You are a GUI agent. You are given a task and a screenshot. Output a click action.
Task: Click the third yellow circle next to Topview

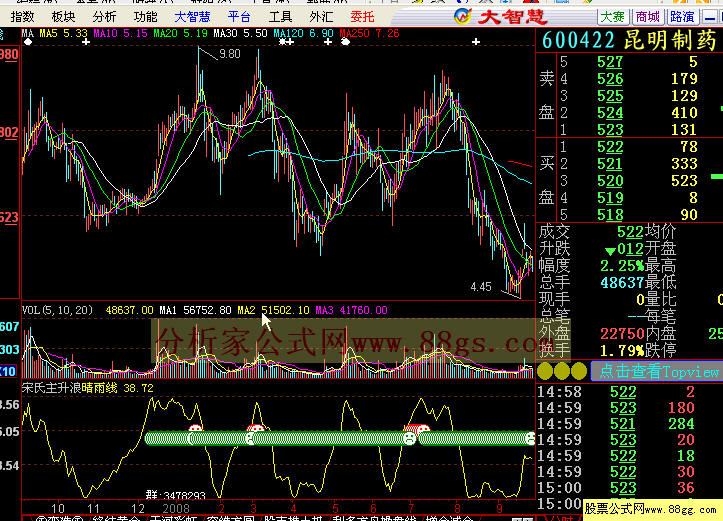click(x=579, y=371)
